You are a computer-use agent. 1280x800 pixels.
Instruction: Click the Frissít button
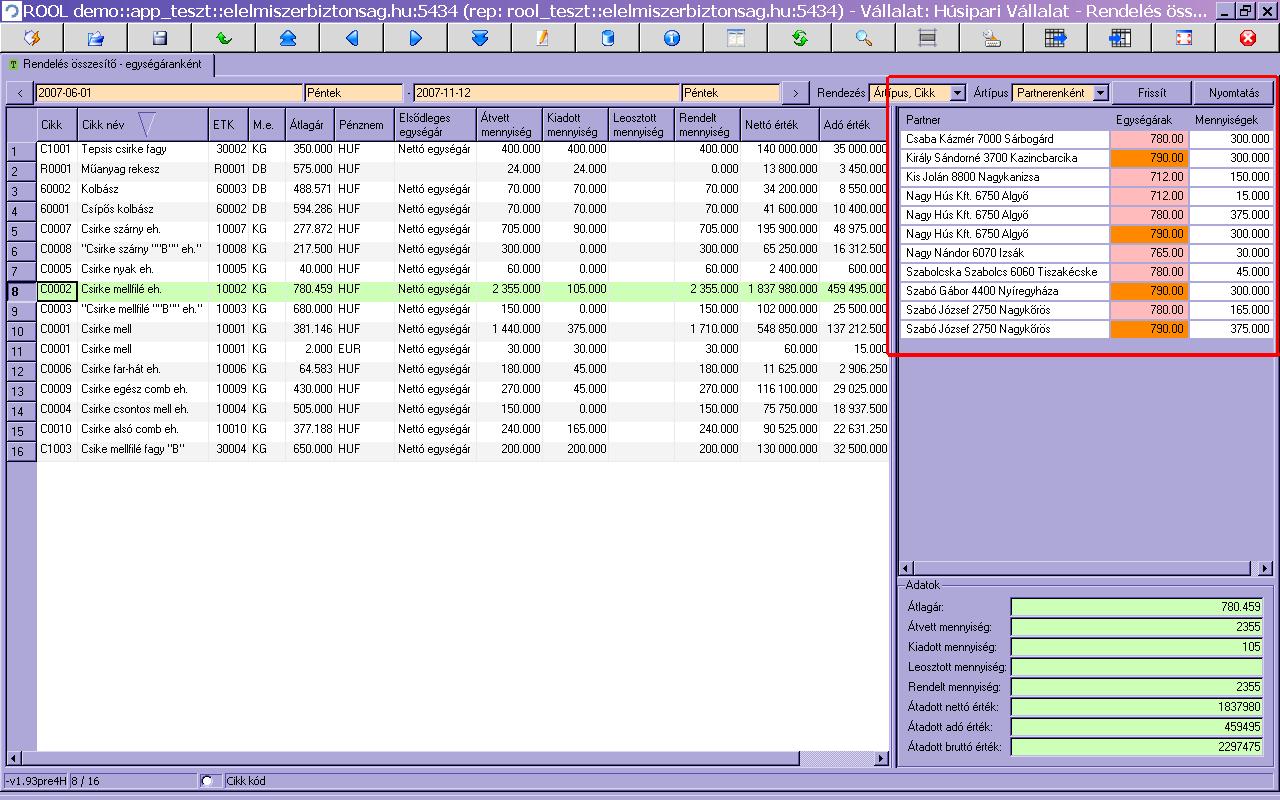[x=1152, y=93]
